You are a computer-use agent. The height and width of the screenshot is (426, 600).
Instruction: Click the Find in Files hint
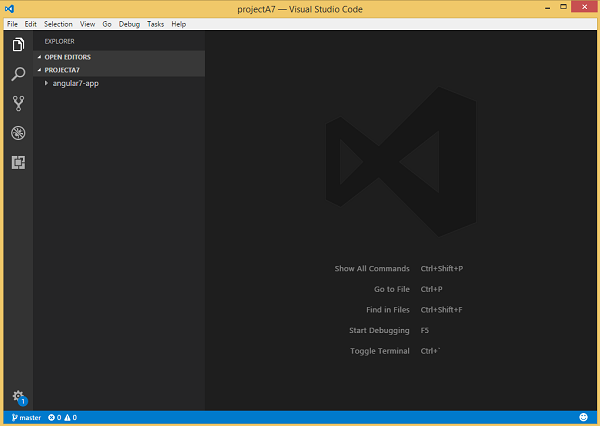point(388,310)
